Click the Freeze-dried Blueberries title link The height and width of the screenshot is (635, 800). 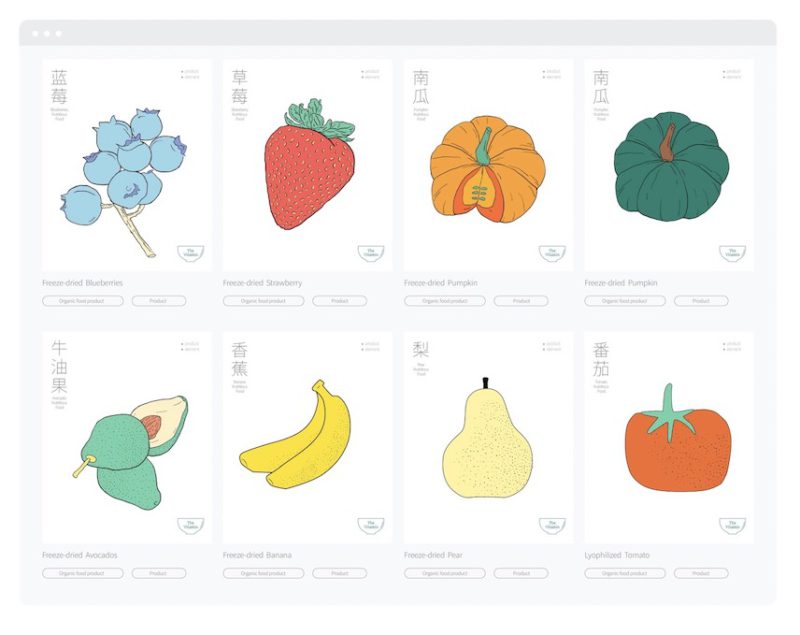(83, 283)
